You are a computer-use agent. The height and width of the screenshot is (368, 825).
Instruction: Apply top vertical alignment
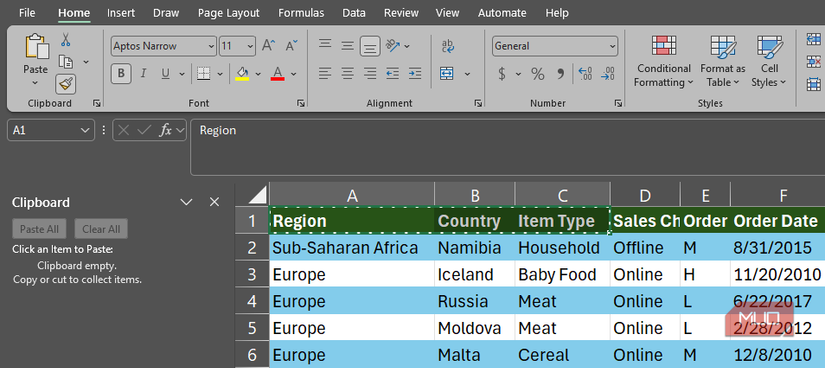coord(325,45)
